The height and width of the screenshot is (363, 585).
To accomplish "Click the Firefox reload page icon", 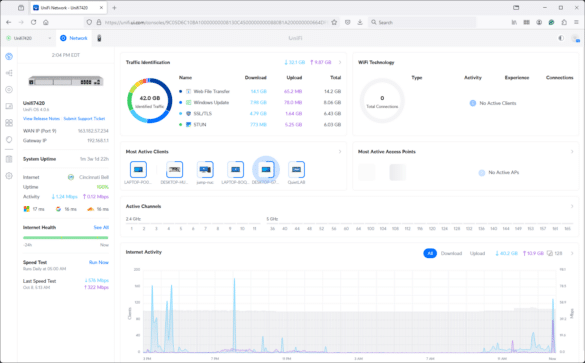I will point(34,22).
